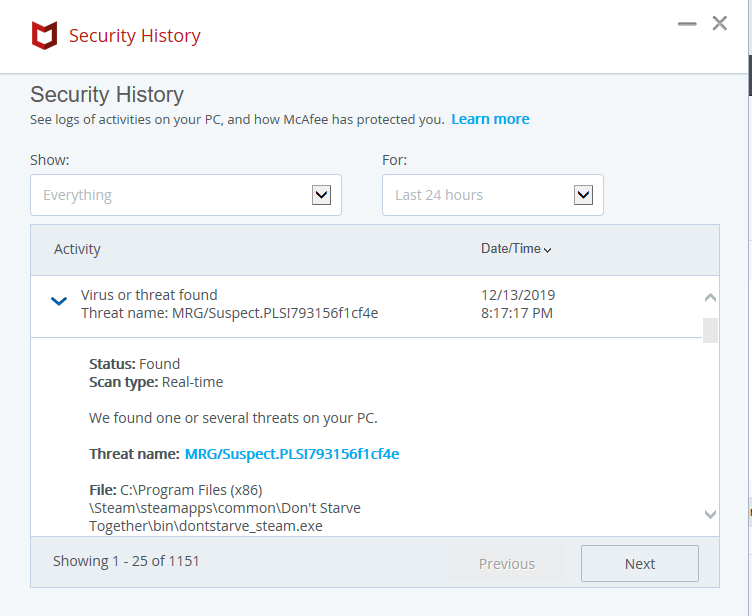Click the scroll up arrow in the log list
Screen dimensions: 752x616
[710, 297]
